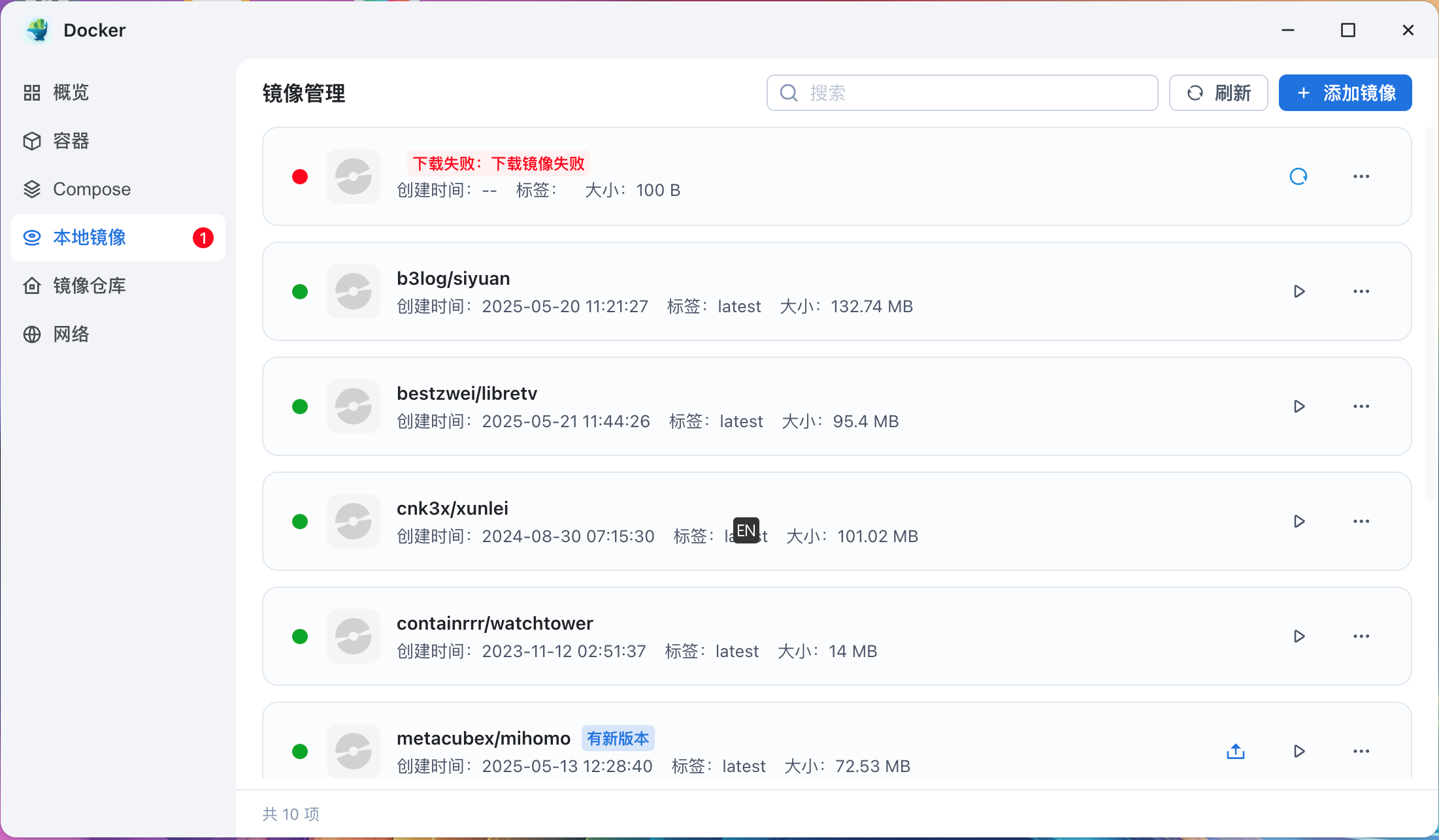Retry the failed image download
Screen dimensions: 1439x840
[x=1298, y=176]
